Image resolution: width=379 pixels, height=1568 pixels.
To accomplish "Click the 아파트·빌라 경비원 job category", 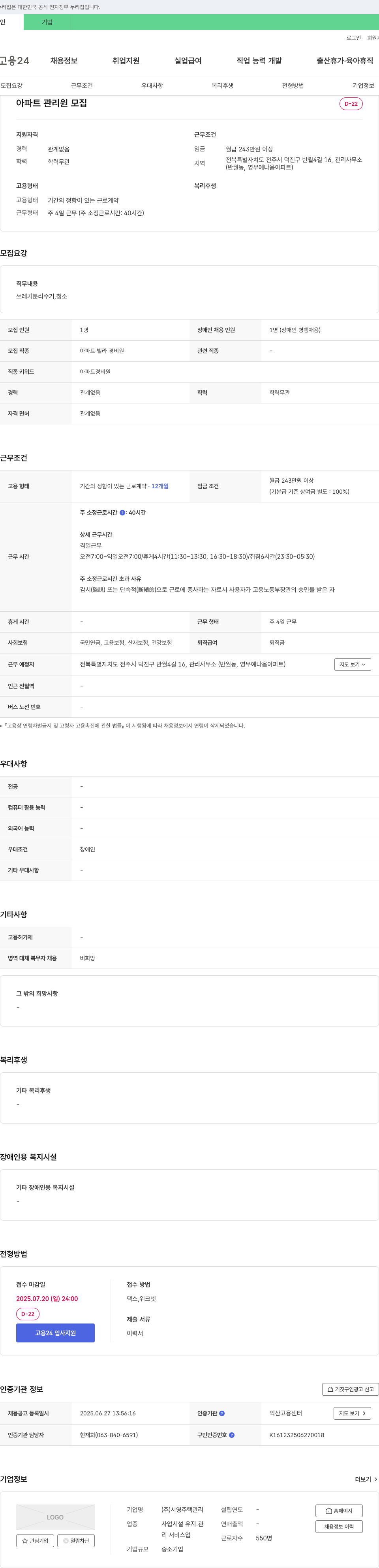I will (x=102, y=351).
